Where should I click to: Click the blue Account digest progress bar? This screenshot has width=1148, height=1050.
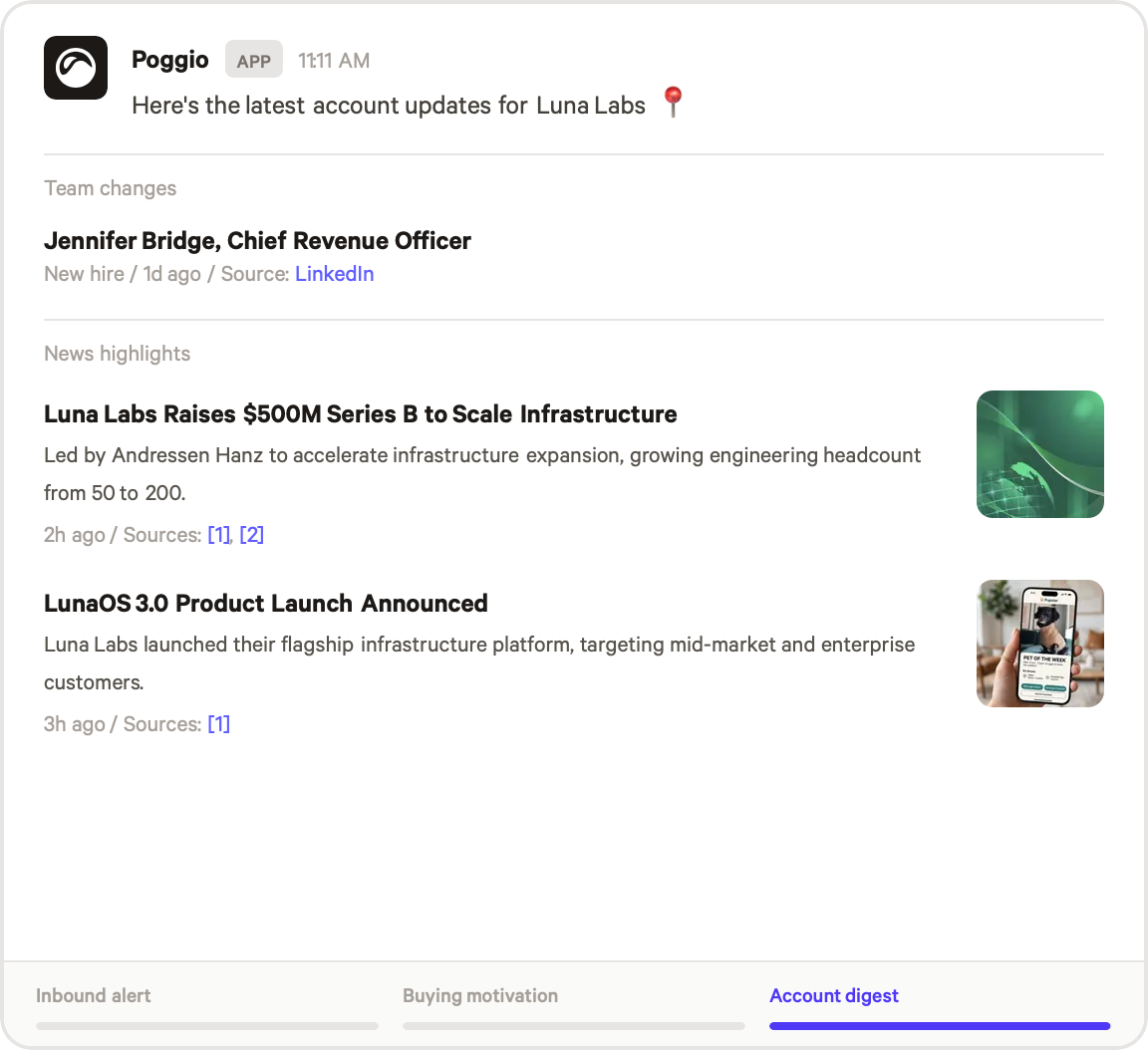pos(940,1025)
